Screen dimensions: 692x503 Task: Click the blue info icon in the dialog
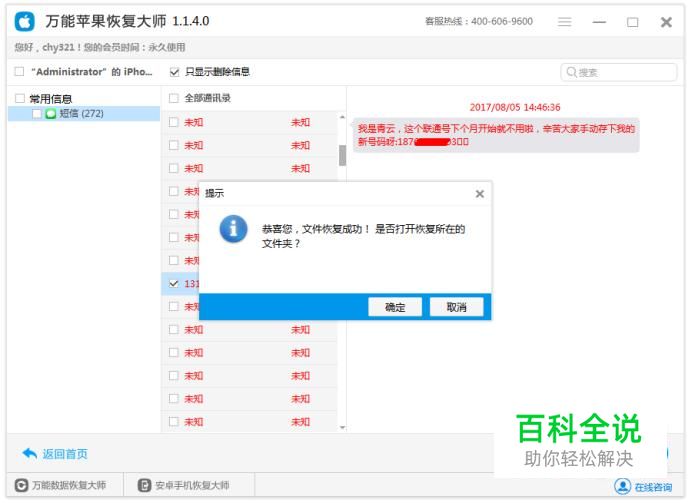233,229
